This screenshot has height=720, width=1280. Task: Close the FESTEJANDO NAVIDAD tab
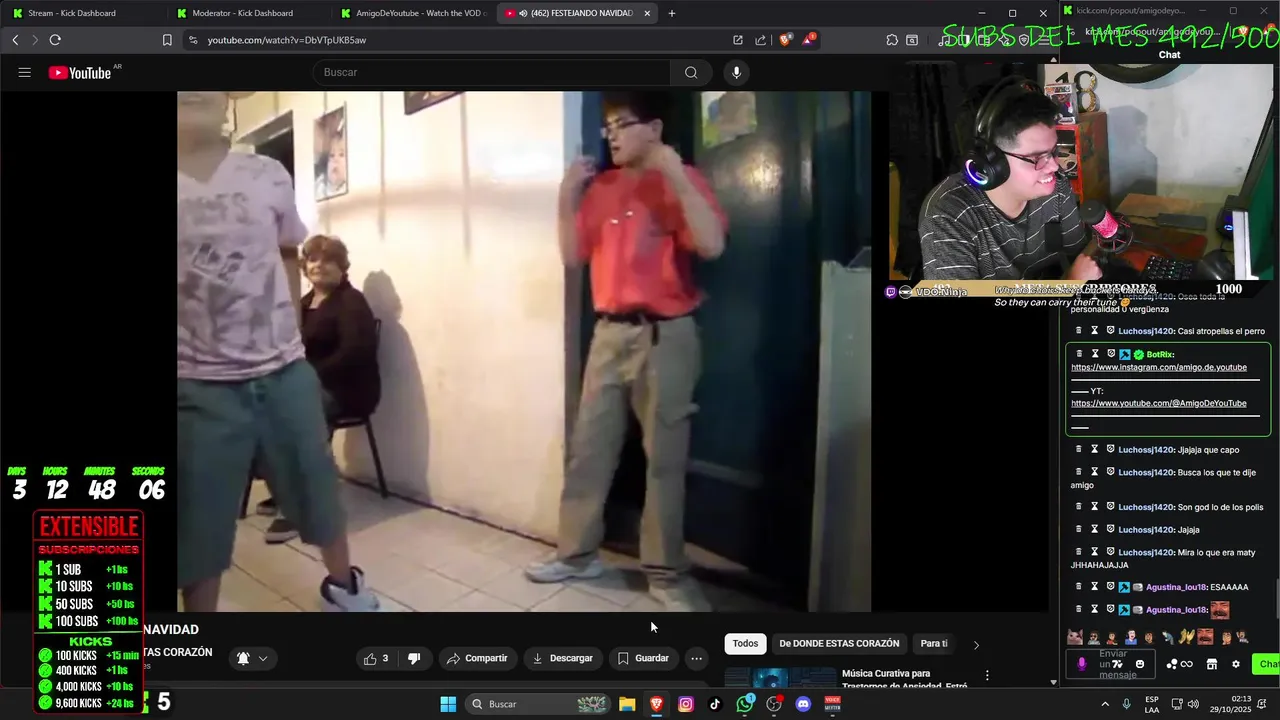647,13
